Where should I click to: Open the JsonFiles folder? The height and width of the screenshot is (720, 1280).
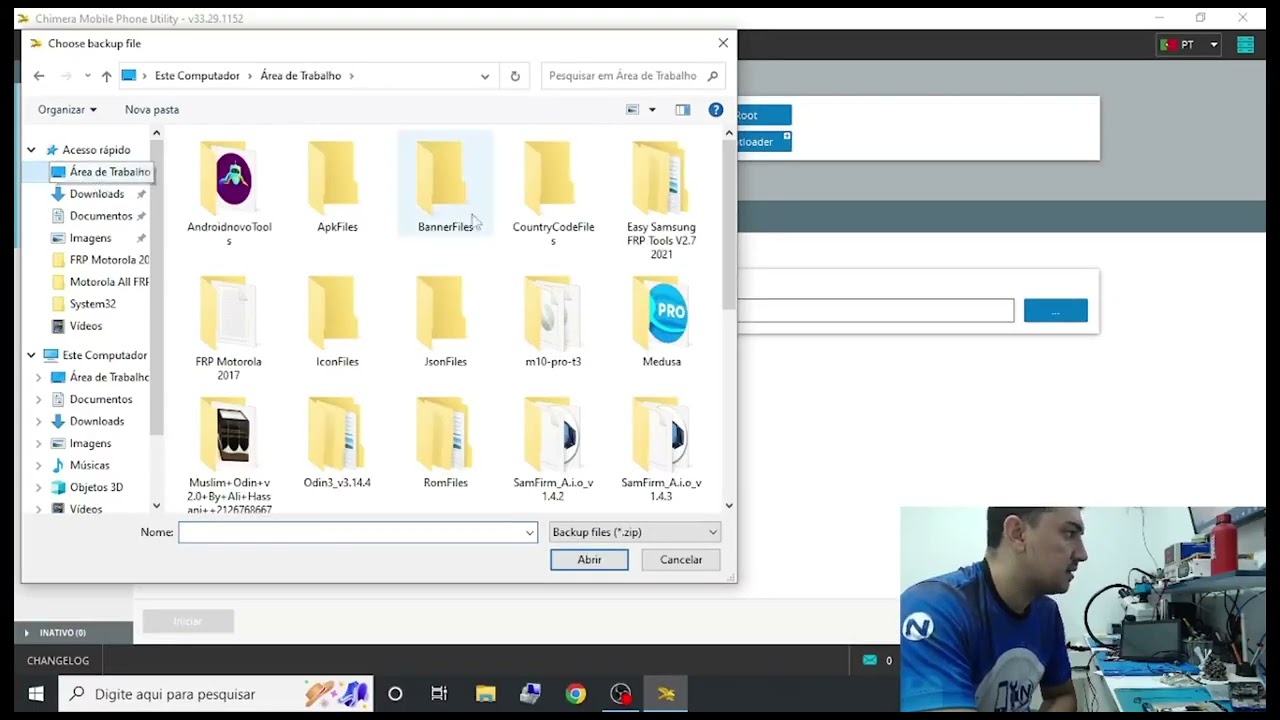point(445,321)
